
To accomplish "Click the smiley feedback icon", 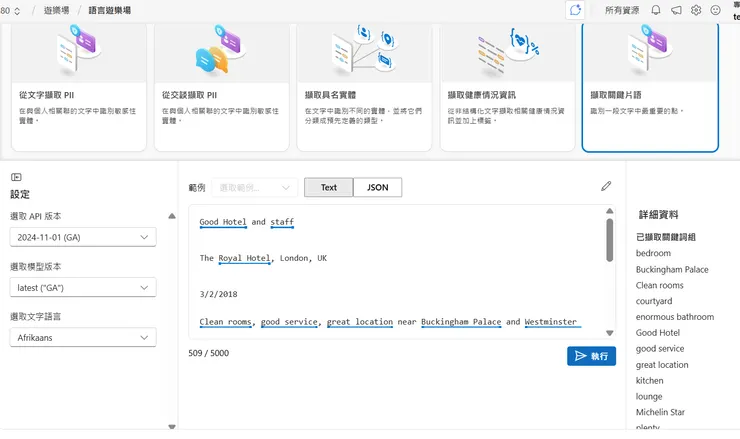I will 715,10.
